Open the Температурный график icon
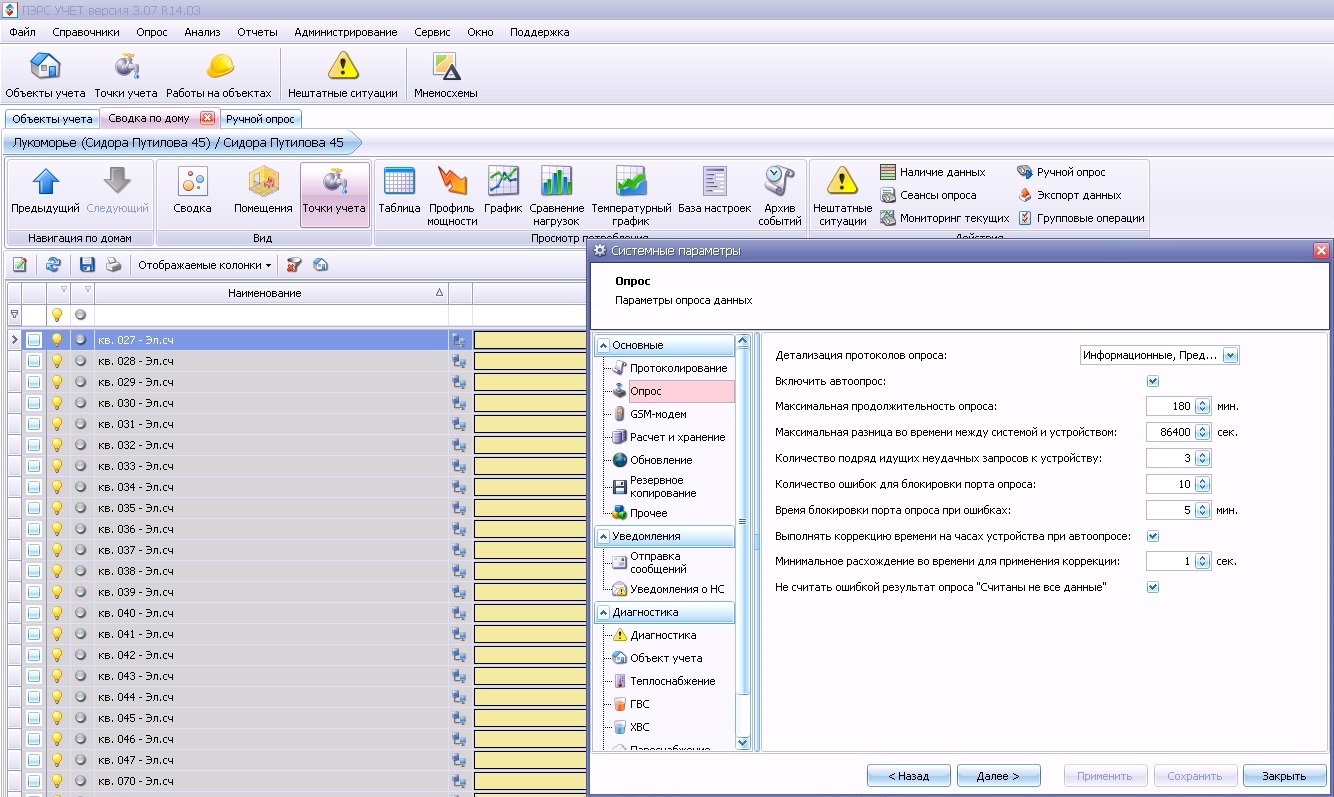1334x797 pixels. click(631, 196)
